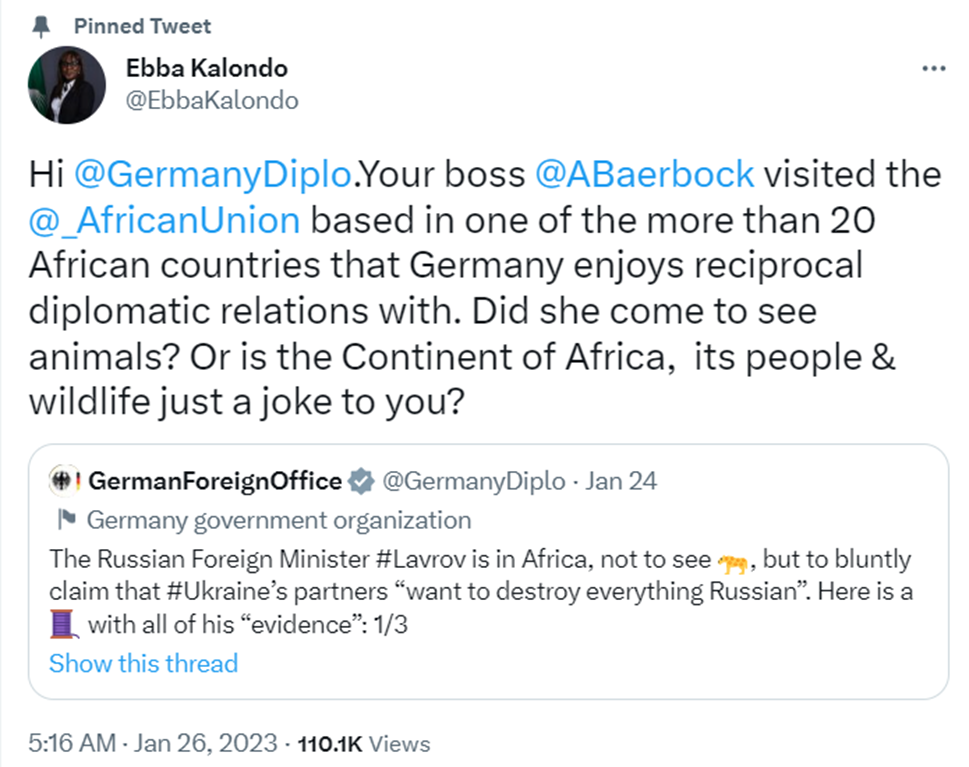
Task: Visit the @ABaerbock mention
Action: click(x=645, y=175)
